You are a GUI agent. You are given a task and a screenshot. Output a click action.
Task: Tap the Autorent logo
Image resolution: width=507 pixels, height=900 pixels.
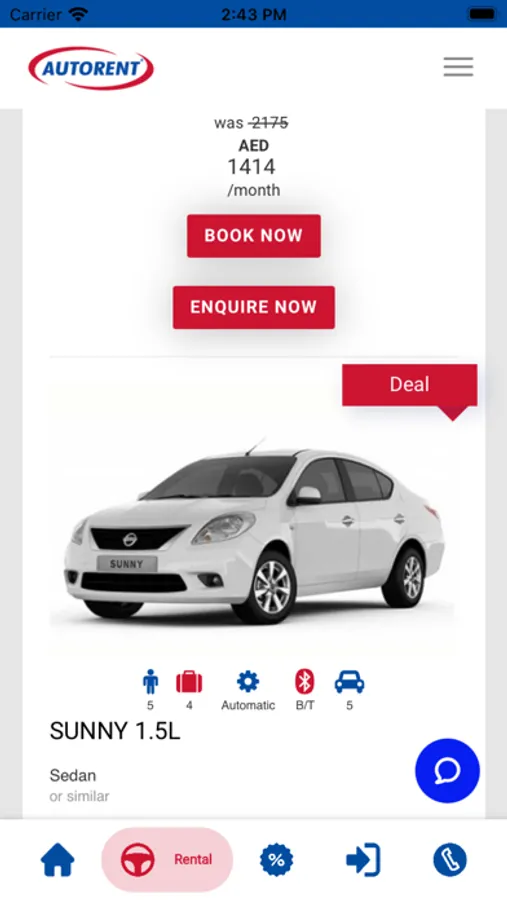pos(91,68)
